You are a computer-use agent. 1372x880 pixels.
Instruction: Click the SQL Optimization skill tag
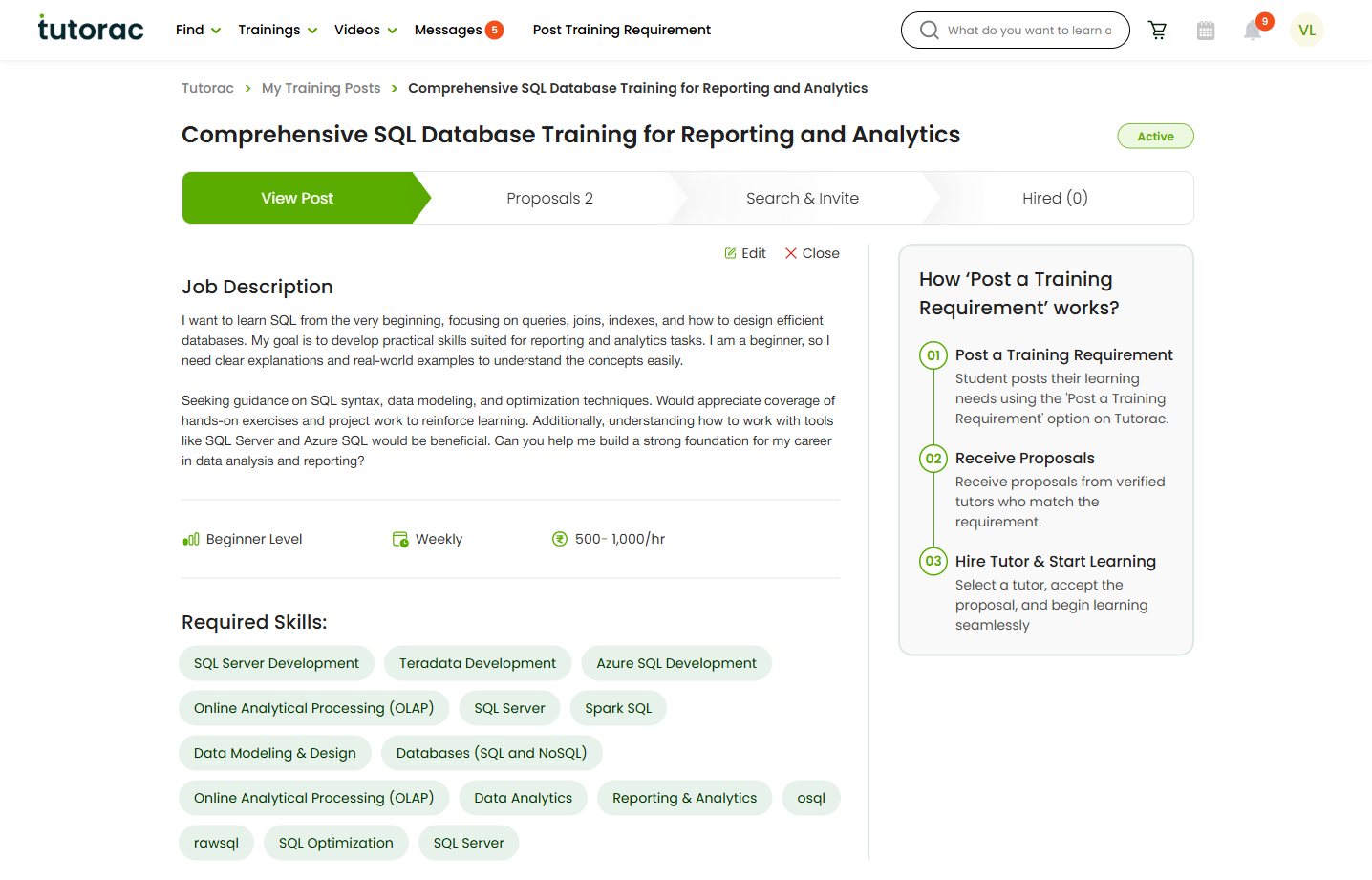pos(336,843)
